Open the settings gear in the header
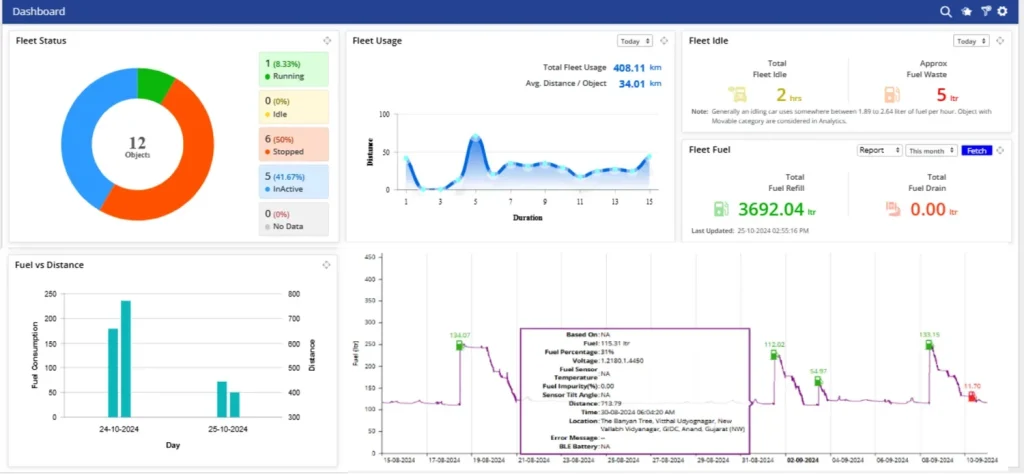This screenshot has width=1024, height=474. tap(1002, 11)
